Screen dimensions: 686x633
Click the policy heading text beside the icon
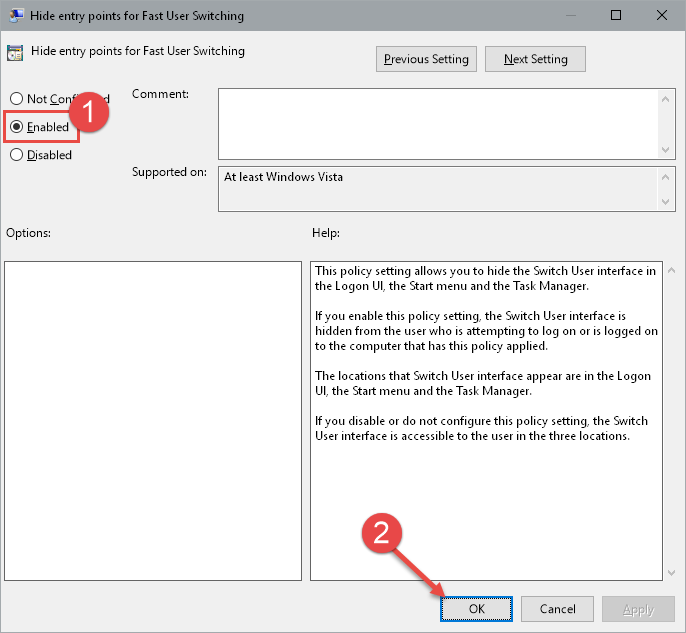coord(138,51)
